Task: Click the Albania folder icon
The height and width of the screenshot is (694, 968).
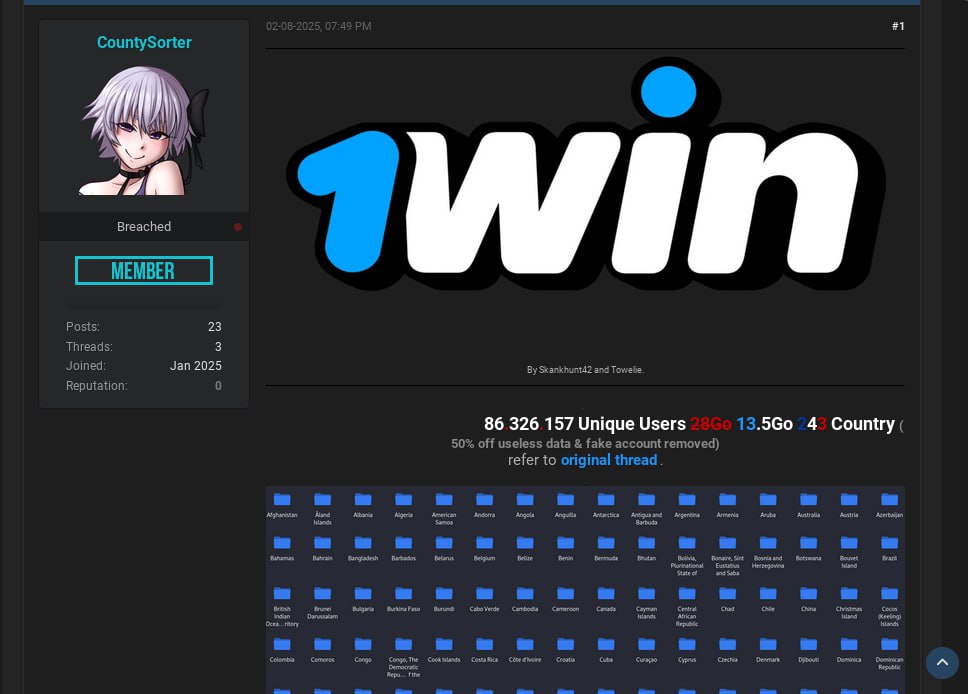Action: (x=363, y=499)
